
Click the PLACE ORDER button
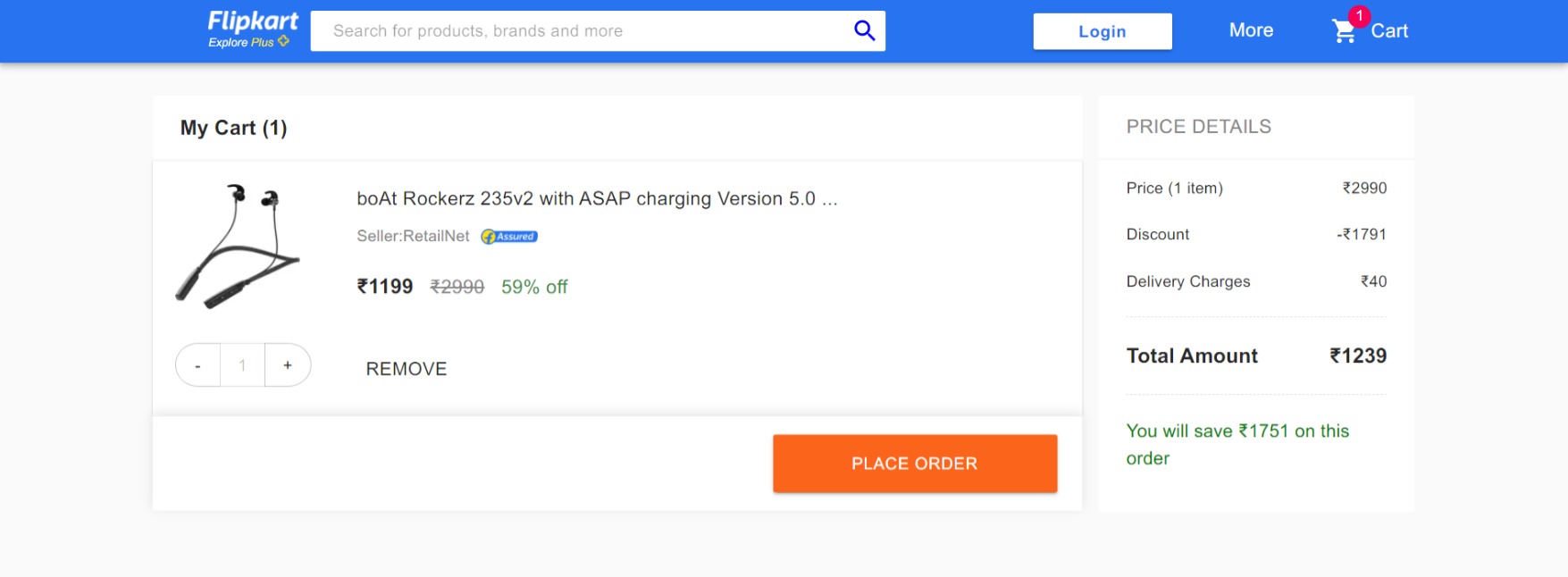point(914,463)
